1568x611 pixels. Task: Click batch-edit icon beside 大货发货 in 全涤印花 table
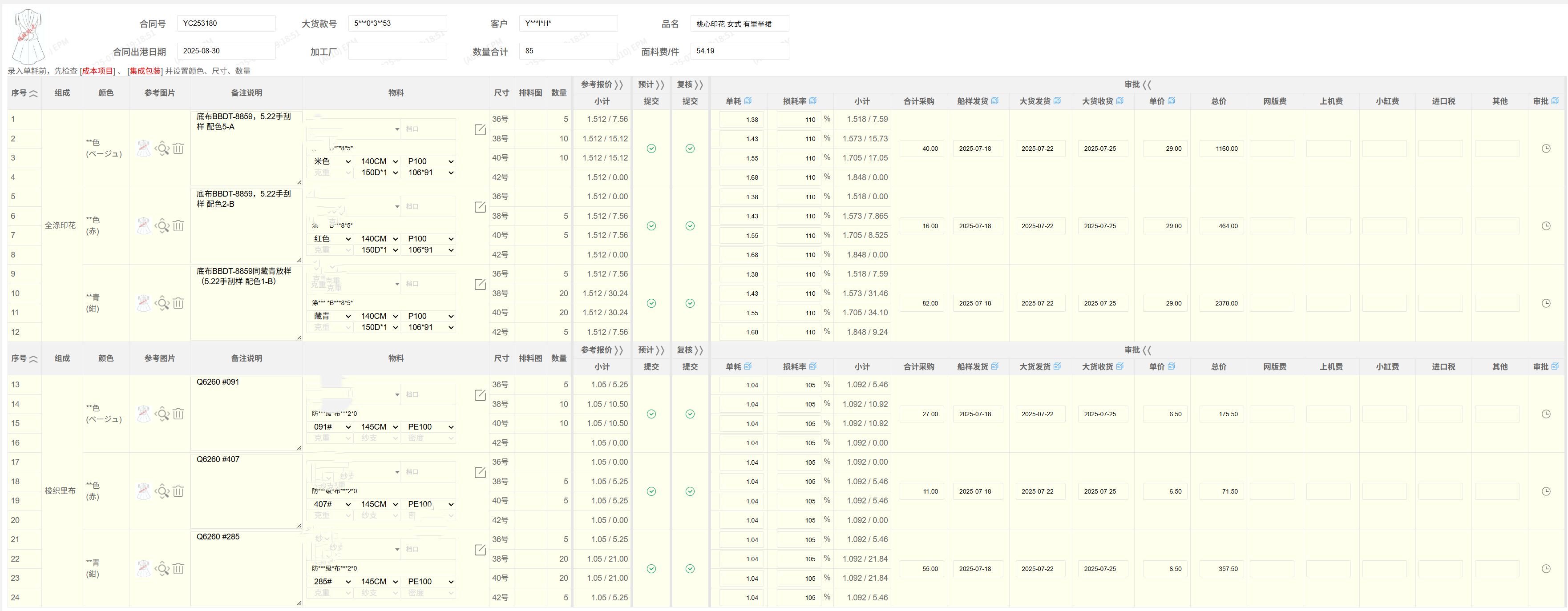1057,100
